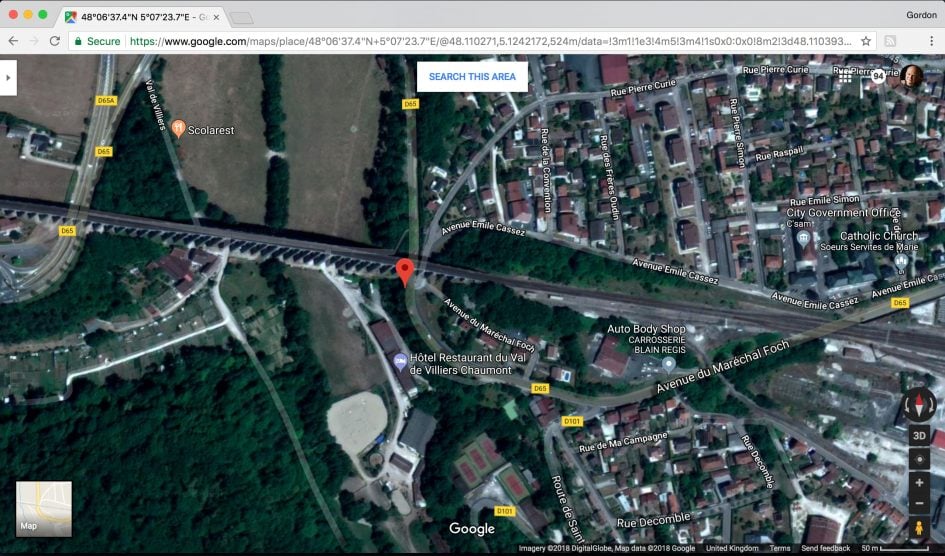Switch to Map view via the thumbnail

click(44, 509)
